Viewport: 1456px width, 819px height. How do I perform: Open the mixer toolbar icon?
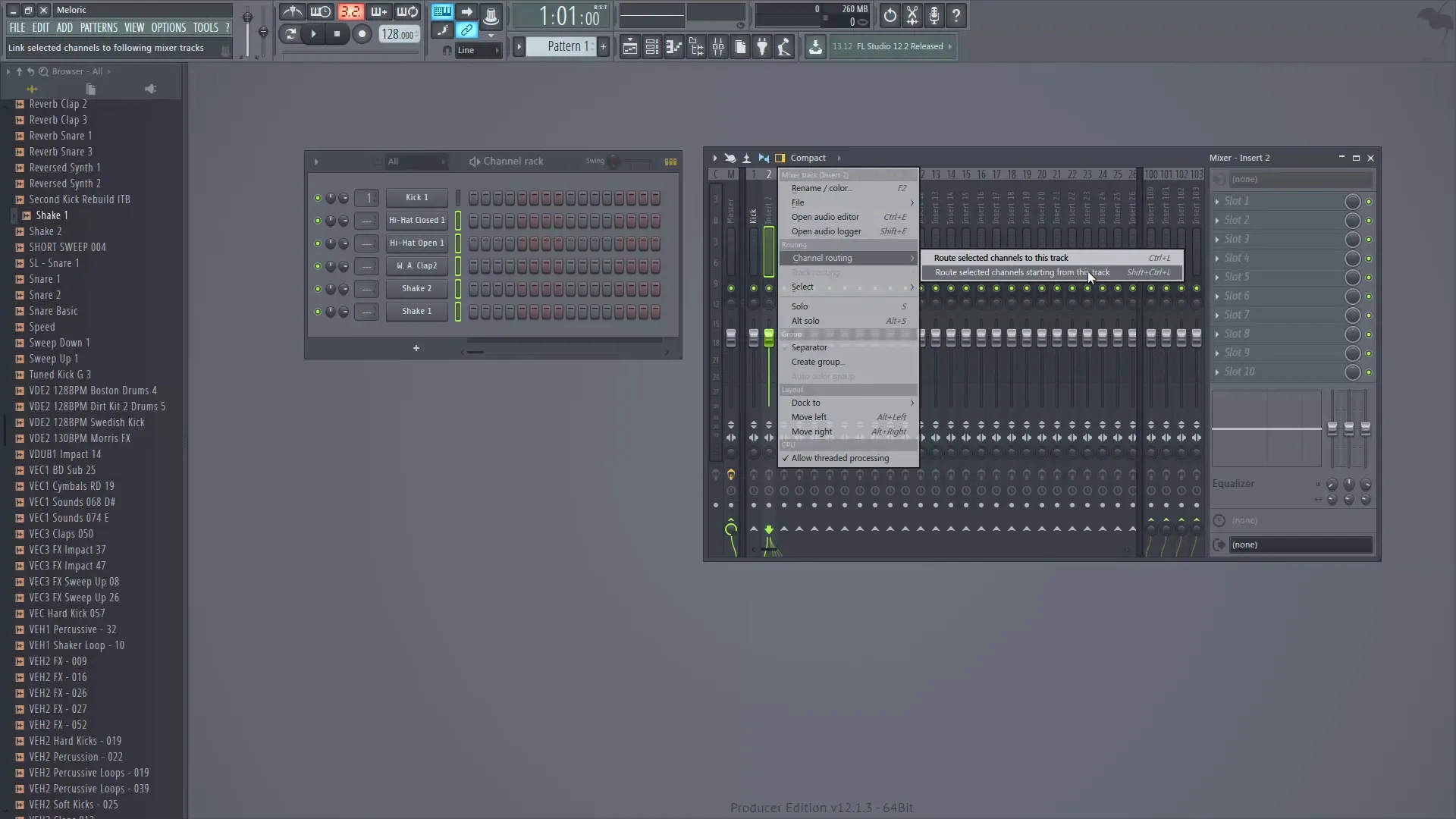[717, 47]
